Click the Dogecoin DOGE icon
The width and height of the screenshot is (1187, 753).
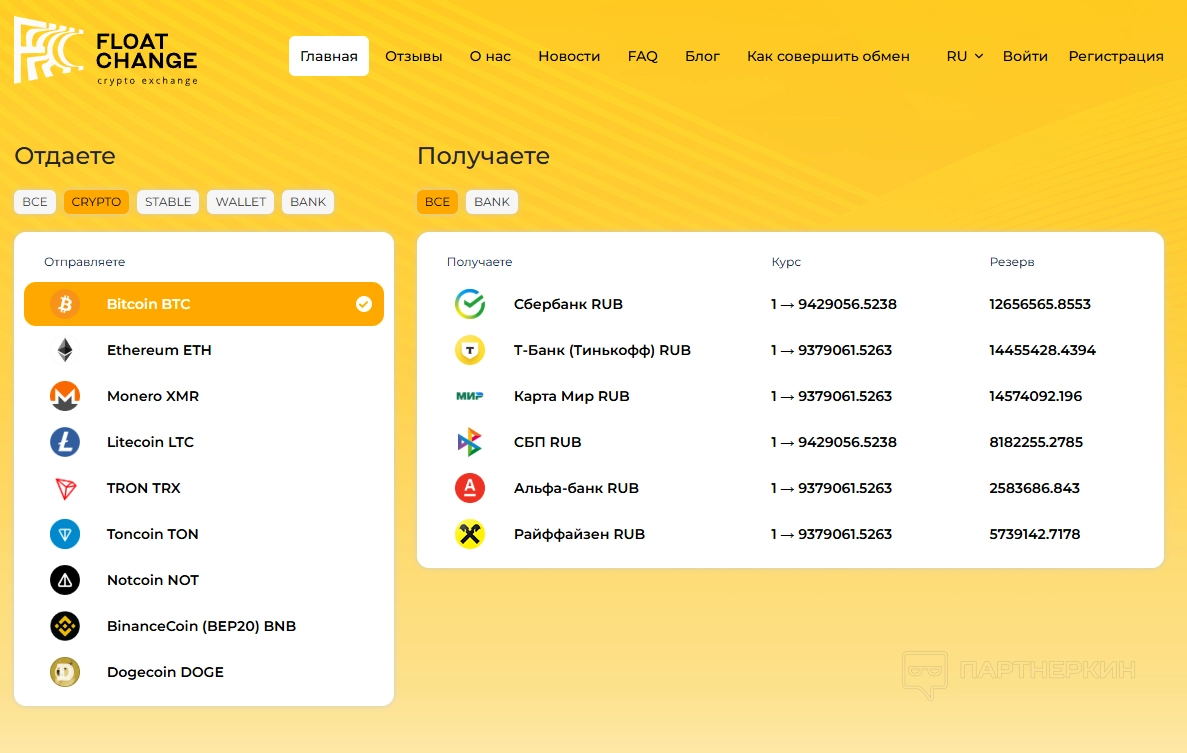point(65,672)
